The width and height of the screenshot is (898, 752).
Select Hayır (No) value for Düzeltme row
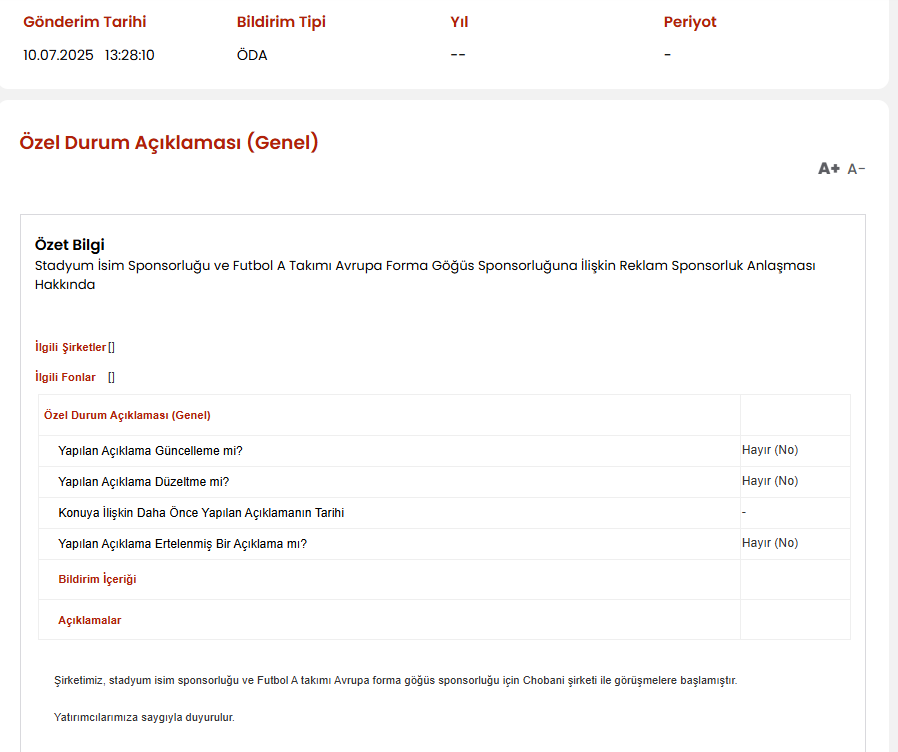pos(770,481)
